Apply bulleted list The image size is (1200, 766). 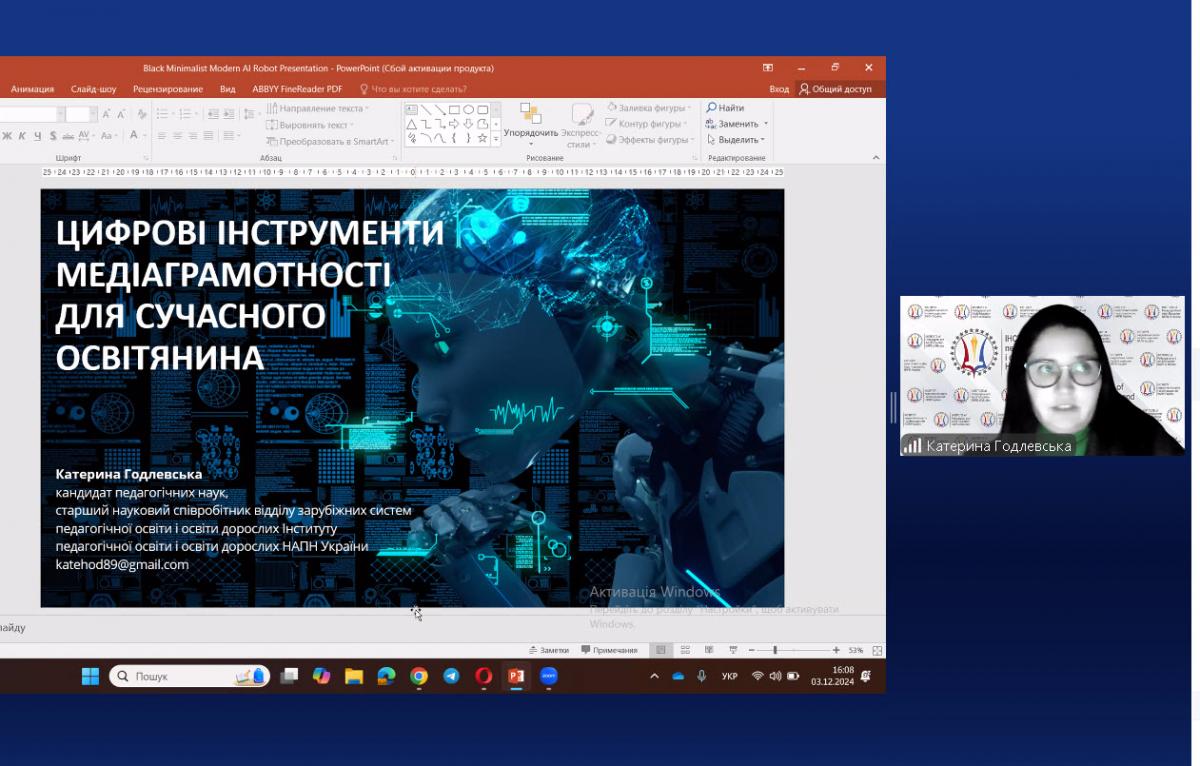point(165,114)
